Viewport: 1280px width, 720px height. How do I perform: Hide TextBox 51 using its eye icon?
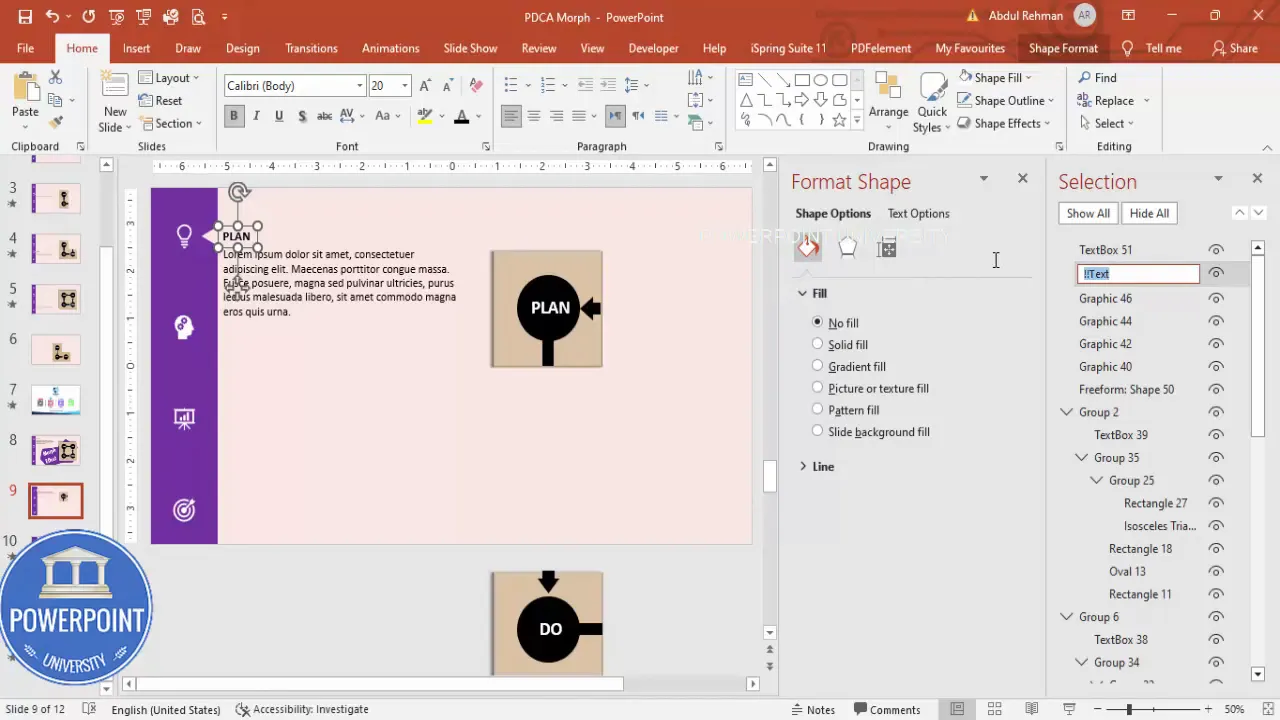pos(1216,250)
